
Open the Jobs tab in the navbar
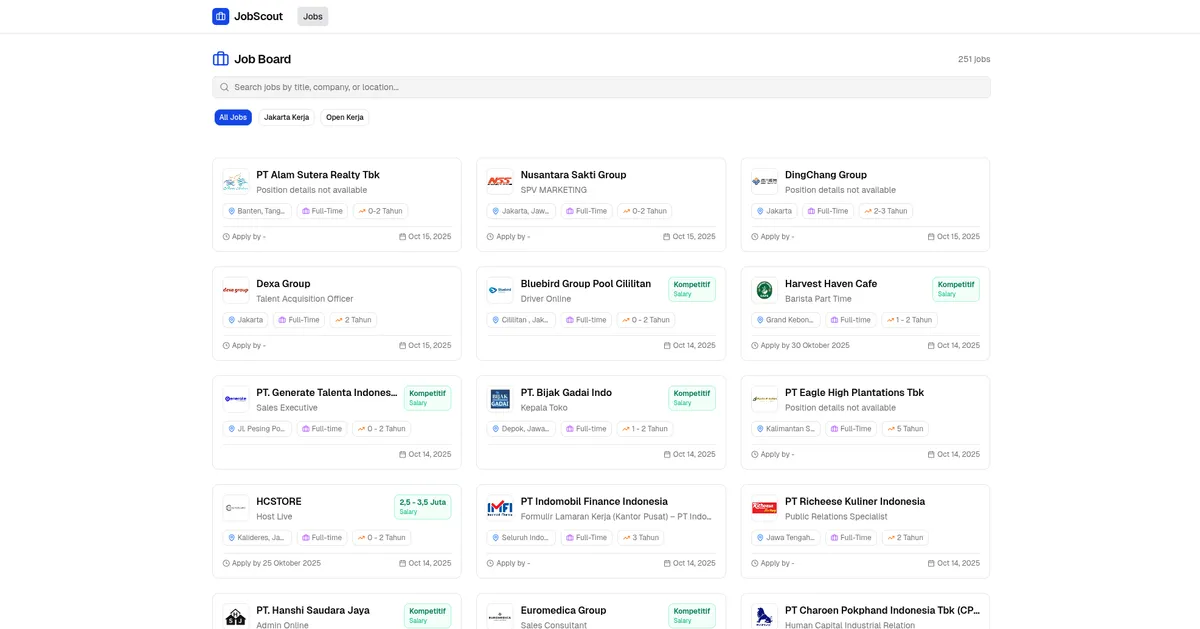pos(313,16)
